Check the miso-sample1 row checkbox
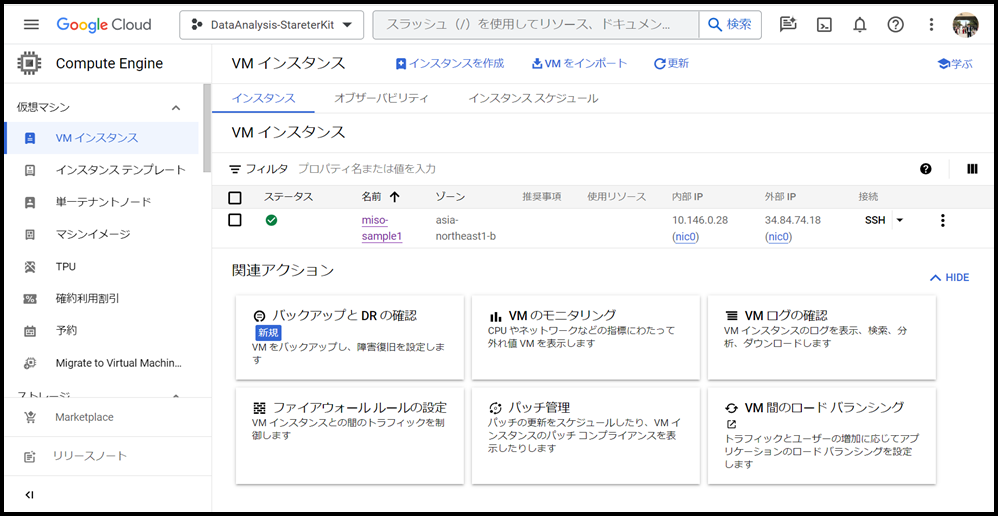The image size is (998, 516). (x=235, y=220)
